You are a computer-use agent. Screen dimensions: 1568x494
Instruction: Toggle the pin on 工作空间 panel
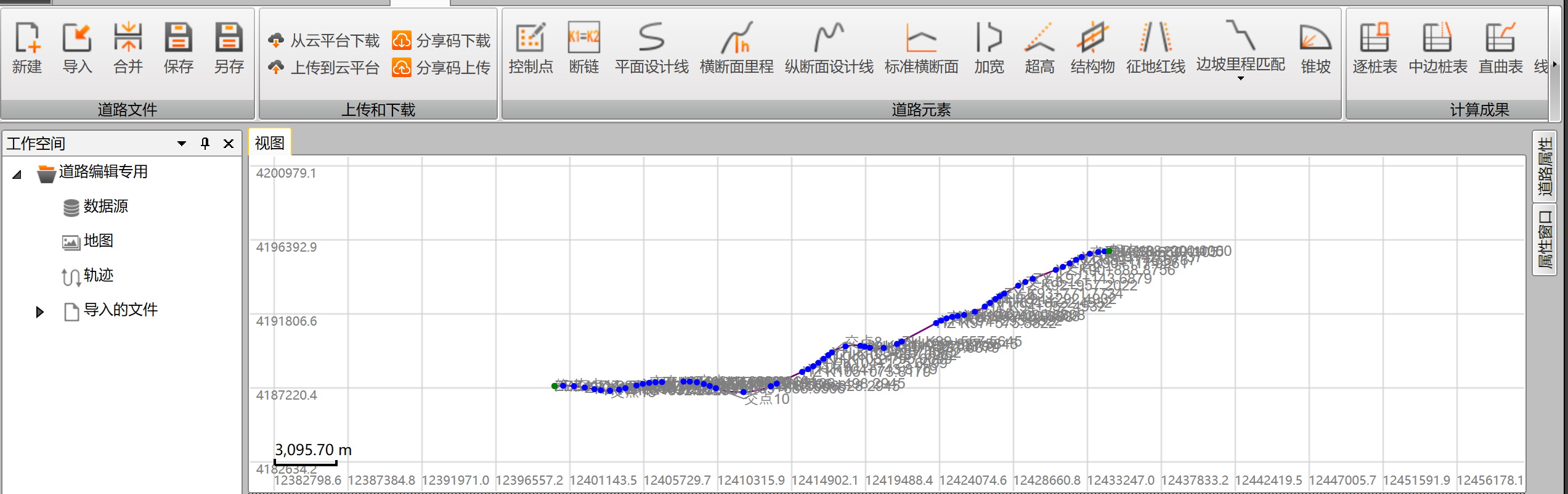pyautogui.click(x=205, y=144)
